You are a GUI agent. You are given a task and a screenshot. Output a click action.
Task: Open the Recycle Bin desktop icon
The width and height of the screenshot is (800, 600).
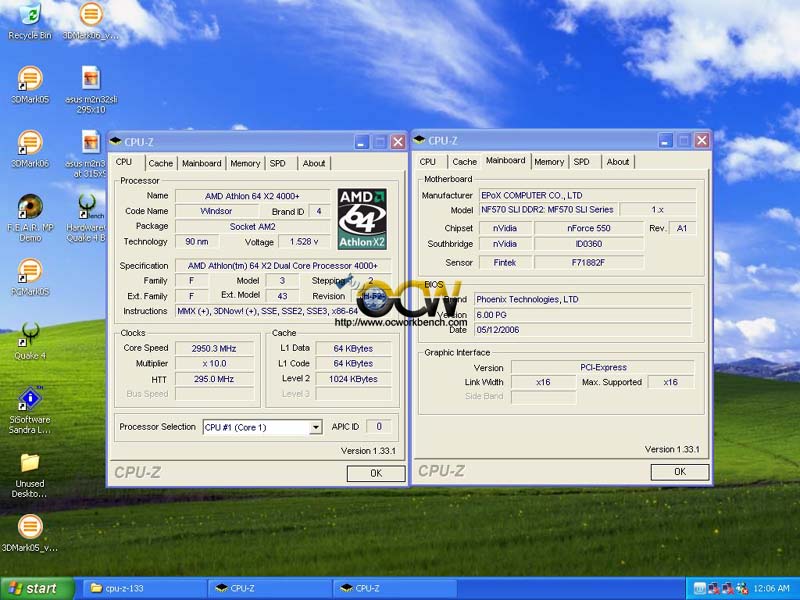tap(30, 20)
